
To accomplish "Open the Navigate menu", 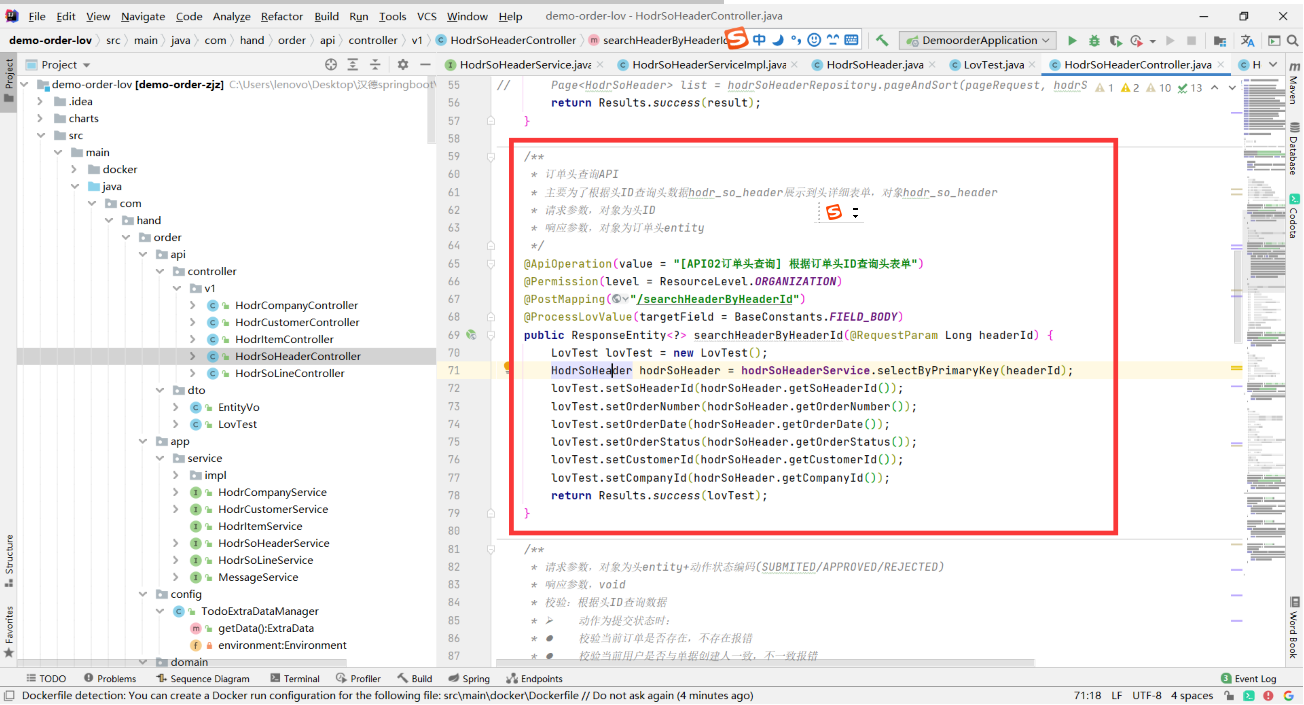I will [x=143, y=16].
